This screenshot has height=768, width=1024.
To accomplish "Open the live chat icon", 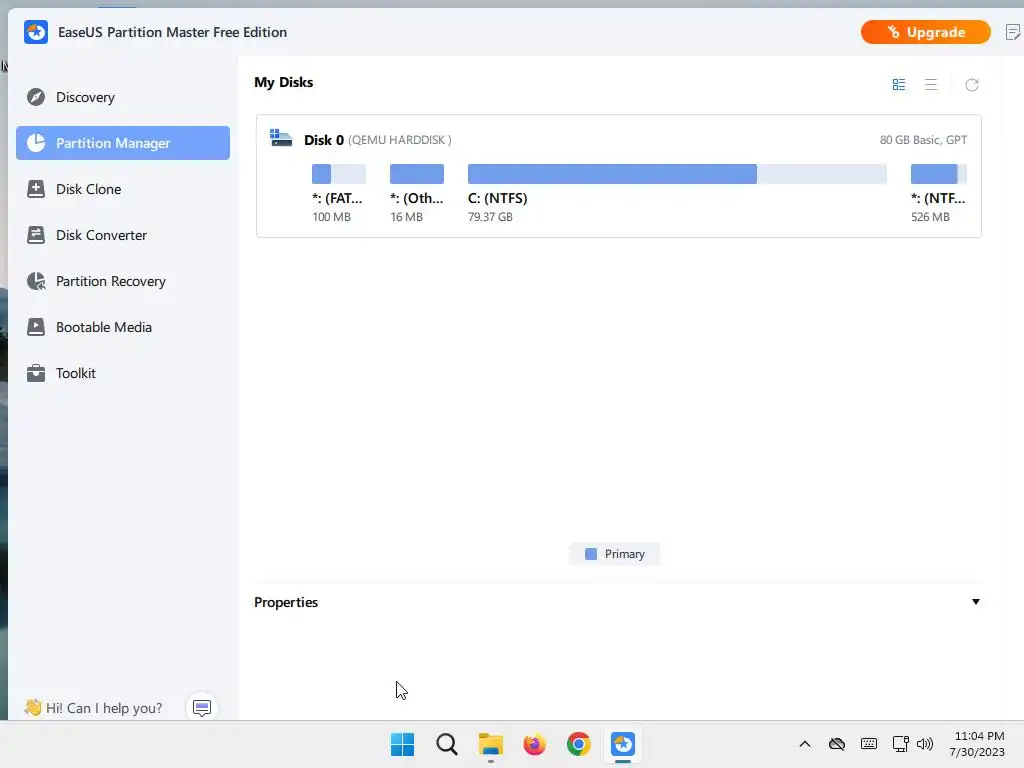I will point(202,708).
